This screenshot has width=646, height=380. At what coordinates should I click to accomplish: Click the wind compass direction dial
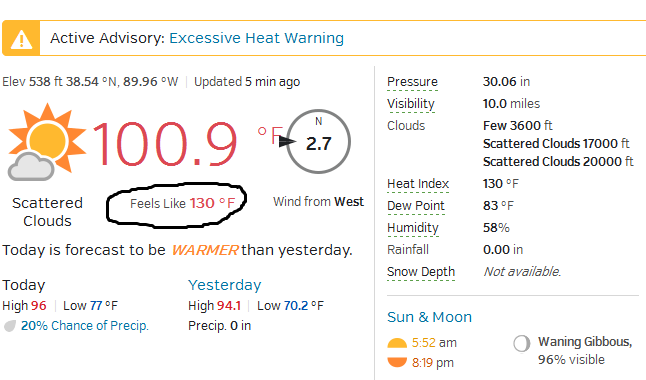click(318, 141)
